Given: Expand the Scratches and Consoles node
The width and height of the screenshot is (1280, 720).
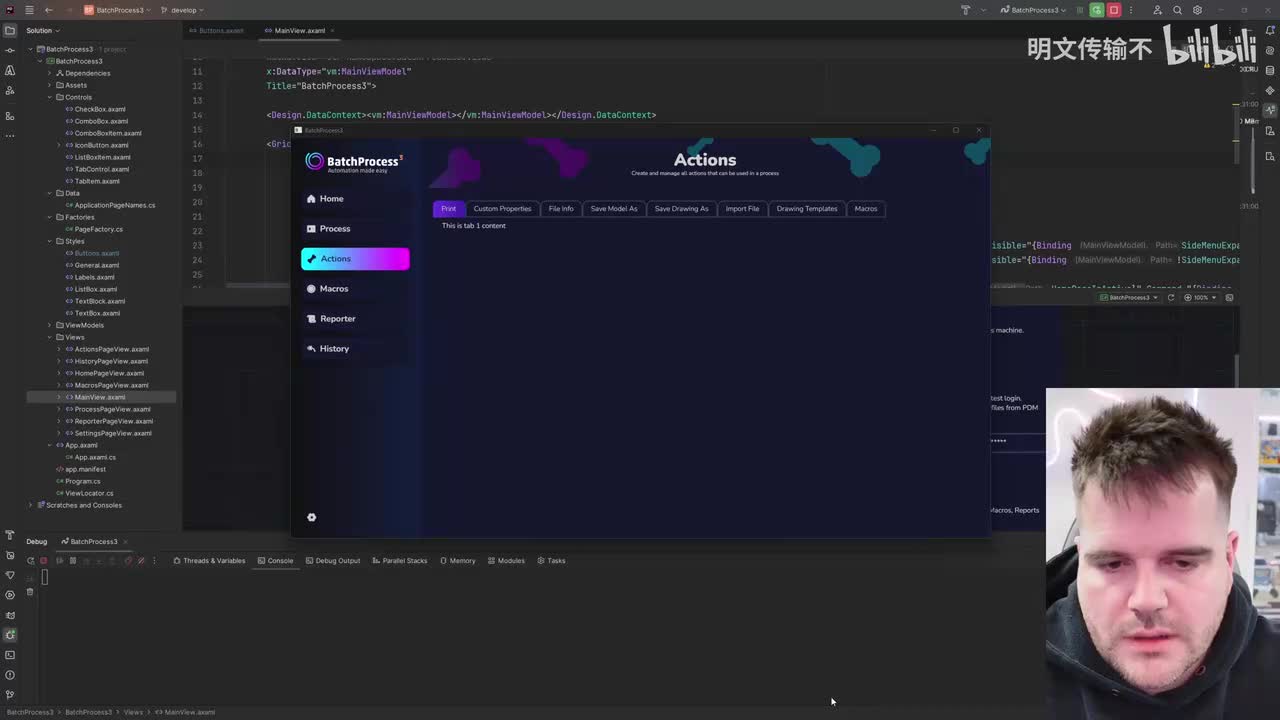Looking at the screenshot, I should click(x=31, y=505).
